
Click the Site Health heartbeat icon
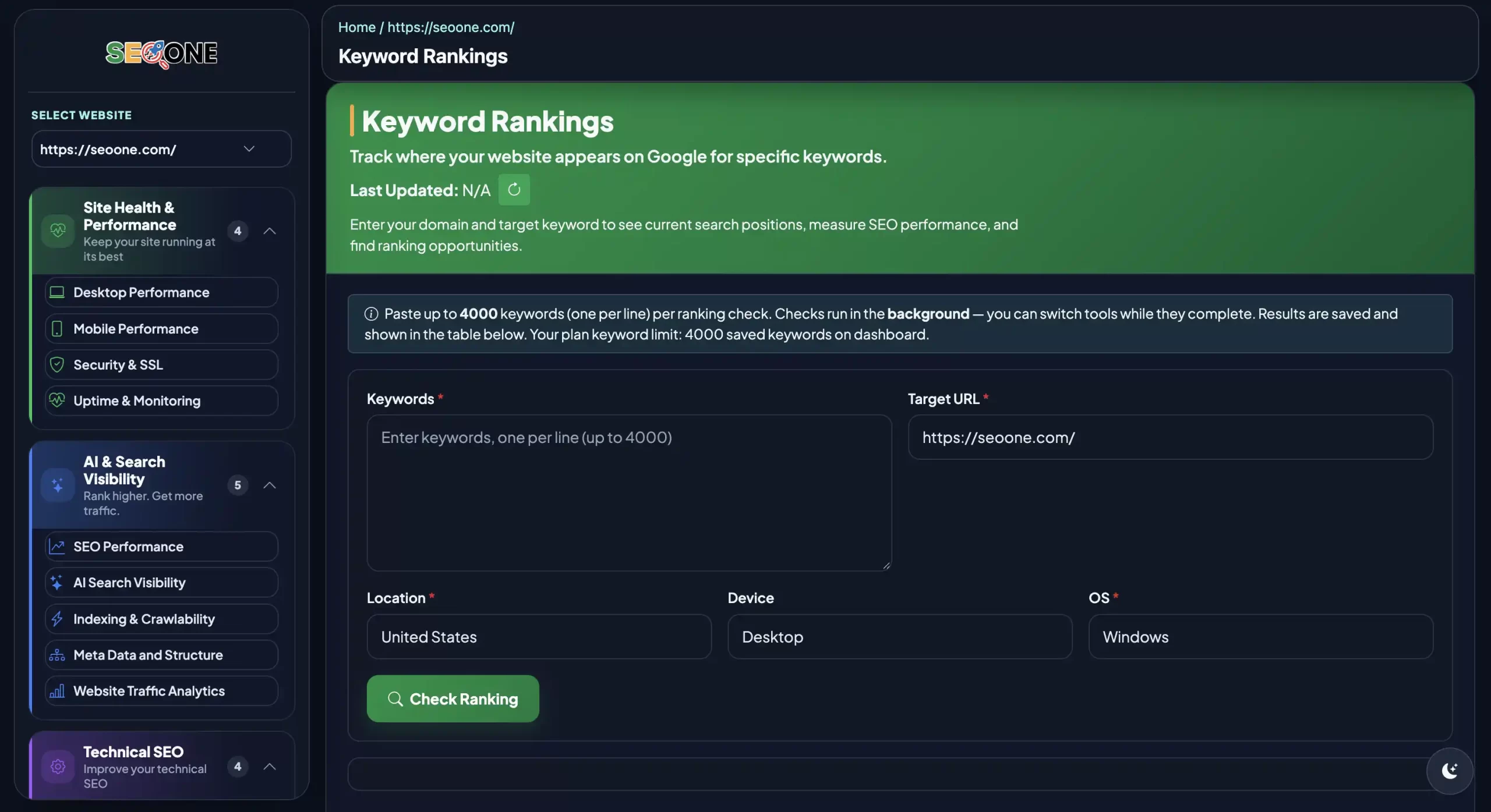coord(58,231)
